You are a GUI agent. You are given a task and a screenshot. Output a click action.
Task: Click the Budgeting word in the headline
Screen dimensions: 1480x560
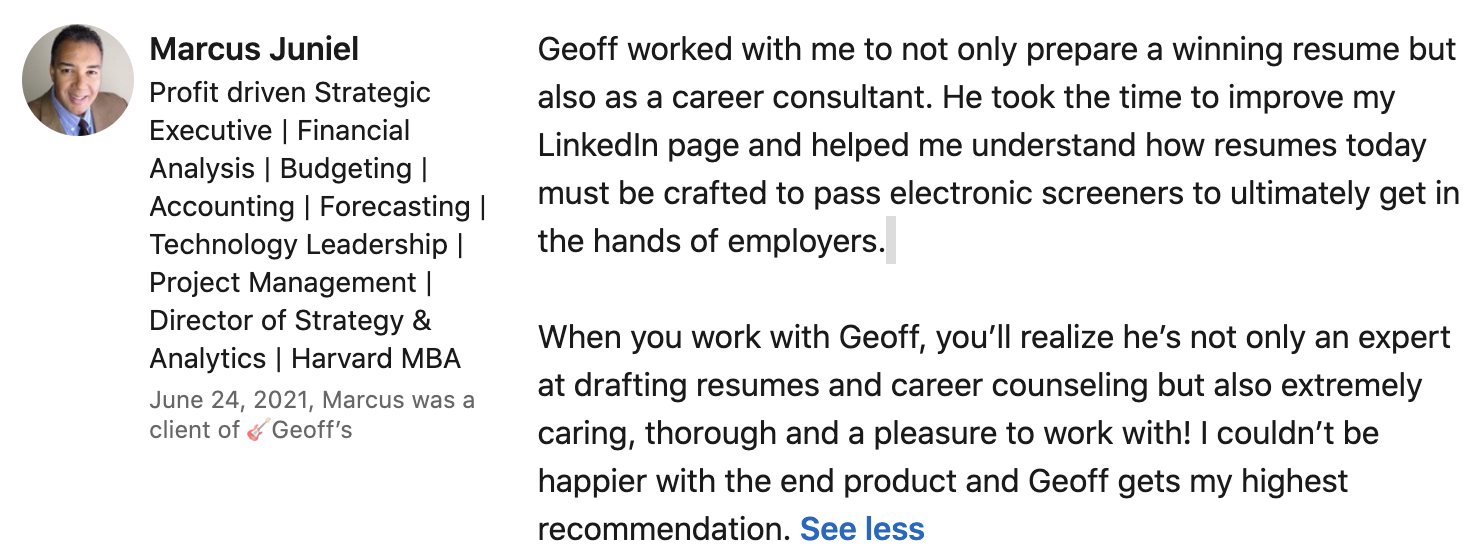coord(346,169)
